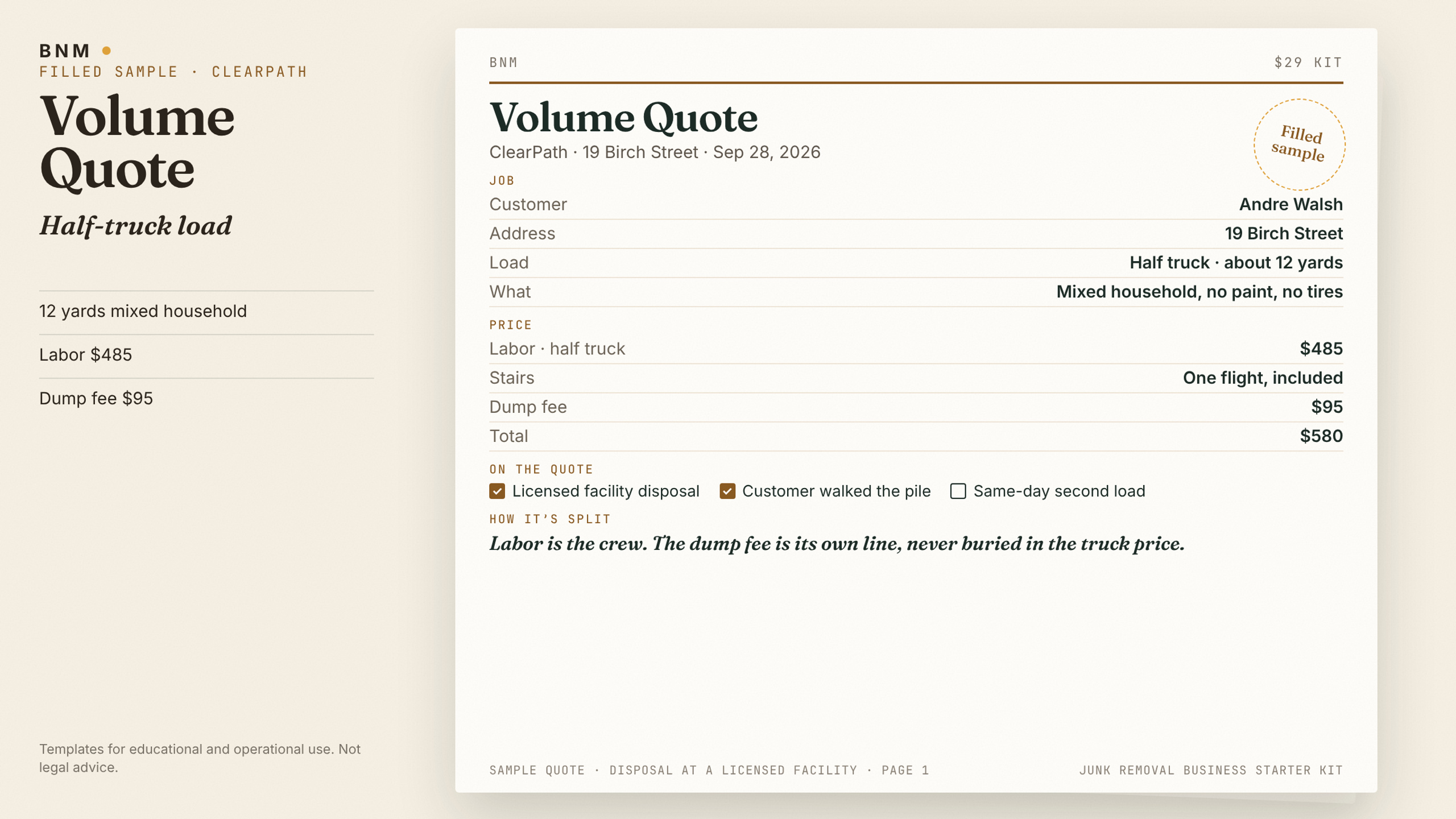Click the Labor $485 sidebar line
Image resolution: width=1456 pixels, height=819 pixels.
click(85, 355)
